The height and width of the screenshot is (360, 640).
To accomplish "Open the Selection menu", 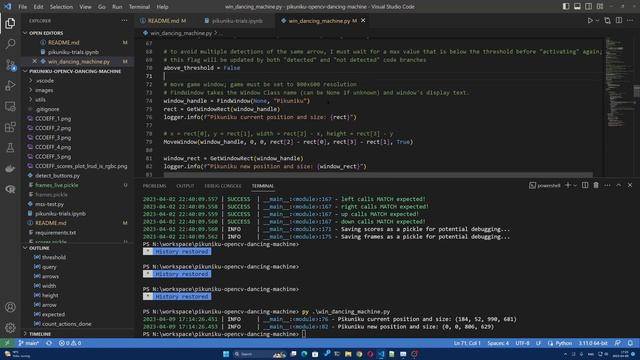I will coord(61,7).
